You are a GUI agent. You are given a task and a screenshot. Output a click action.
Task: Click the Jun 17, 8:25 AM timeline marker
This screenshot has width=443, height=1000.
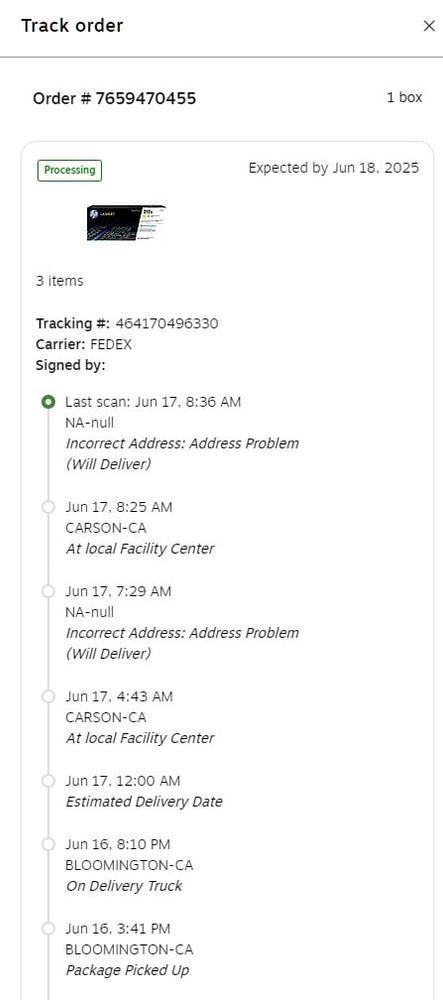[48, 507]
